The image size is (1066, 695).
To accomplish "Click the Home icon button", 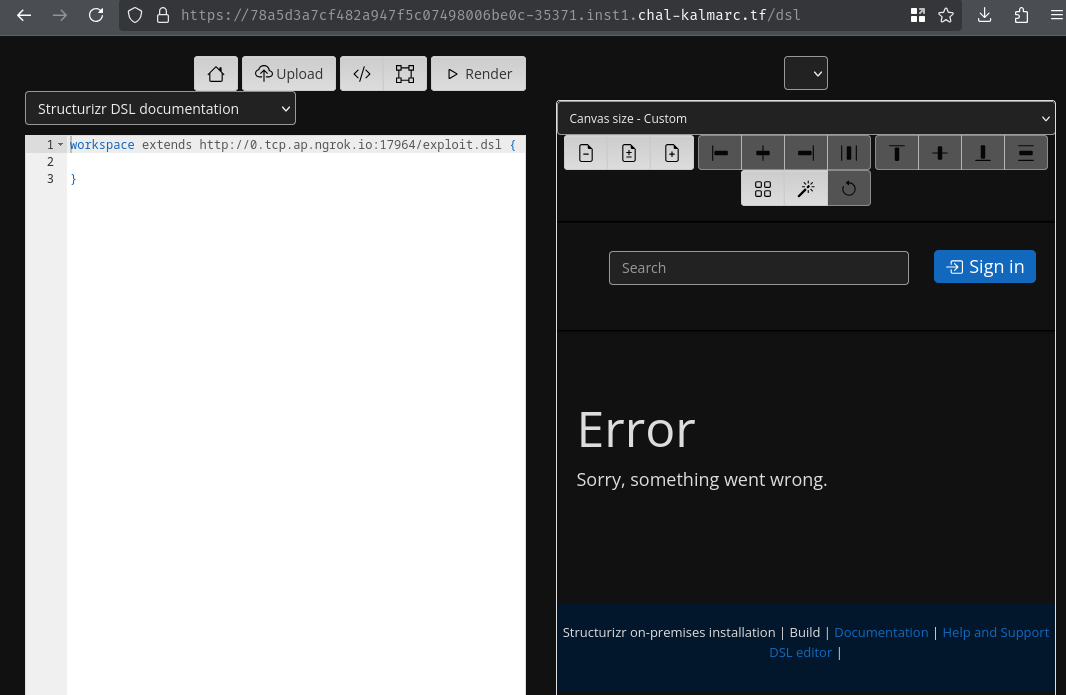I will (x=216, y=73).
